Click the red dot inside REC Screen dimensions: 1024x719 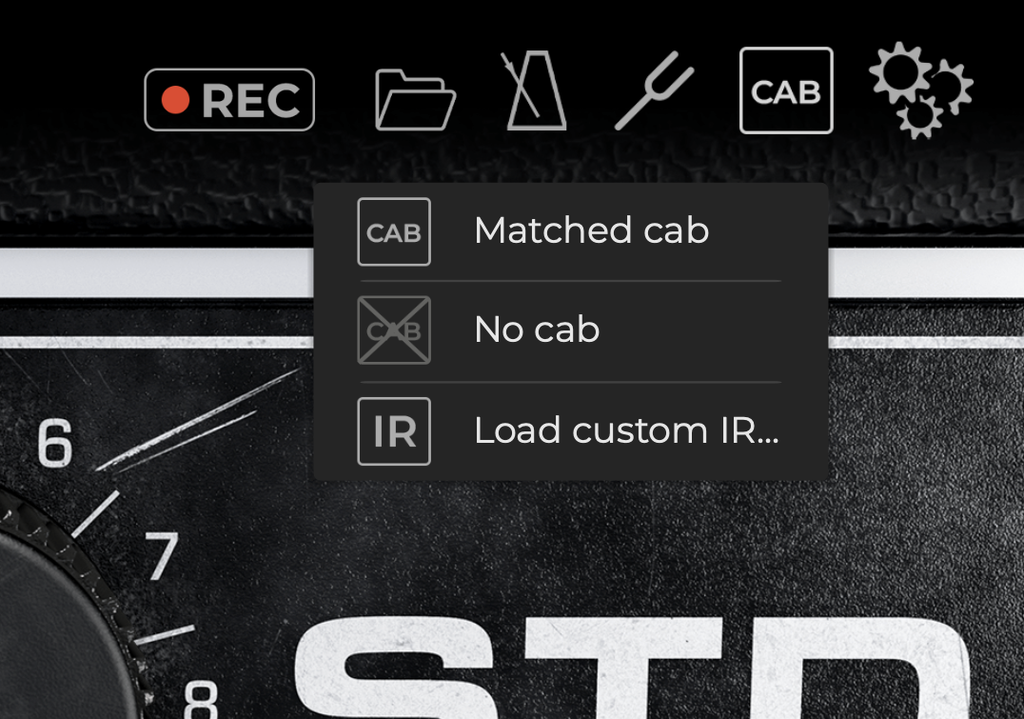pos(176,100)
